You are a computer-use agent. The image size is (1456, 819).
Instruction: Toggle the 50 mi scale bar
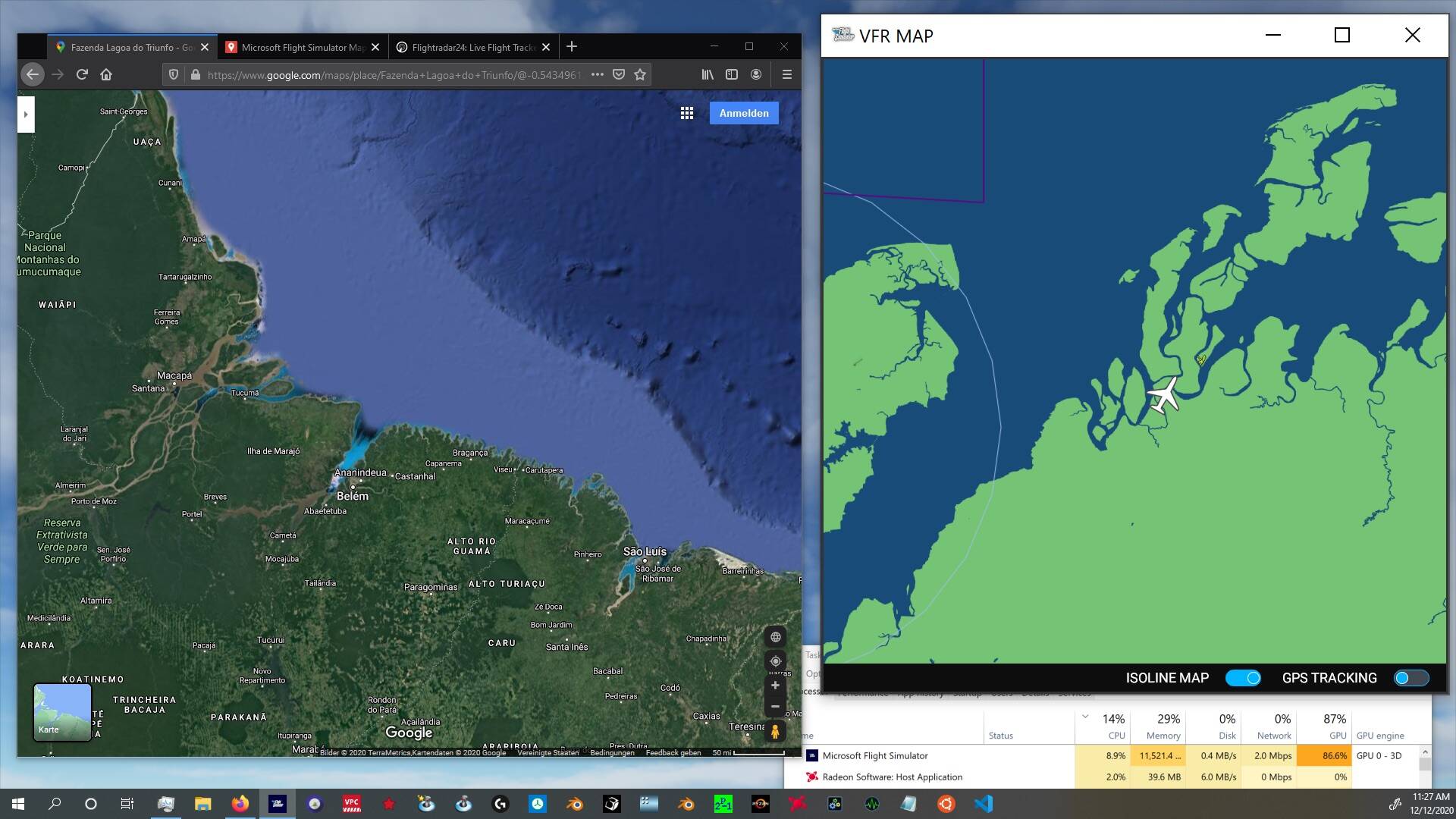pyautogui.click(x=748, y=753)
